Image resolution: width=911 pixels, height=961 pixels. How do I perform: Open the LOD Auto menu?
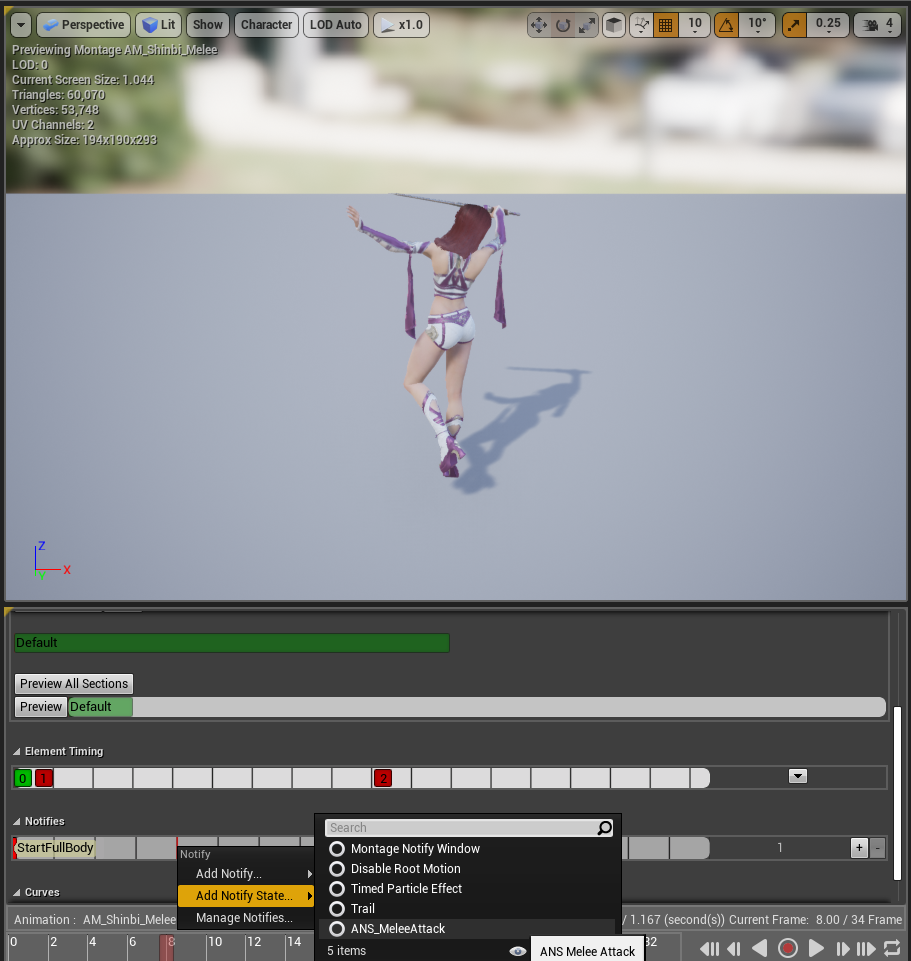(336, 25)
